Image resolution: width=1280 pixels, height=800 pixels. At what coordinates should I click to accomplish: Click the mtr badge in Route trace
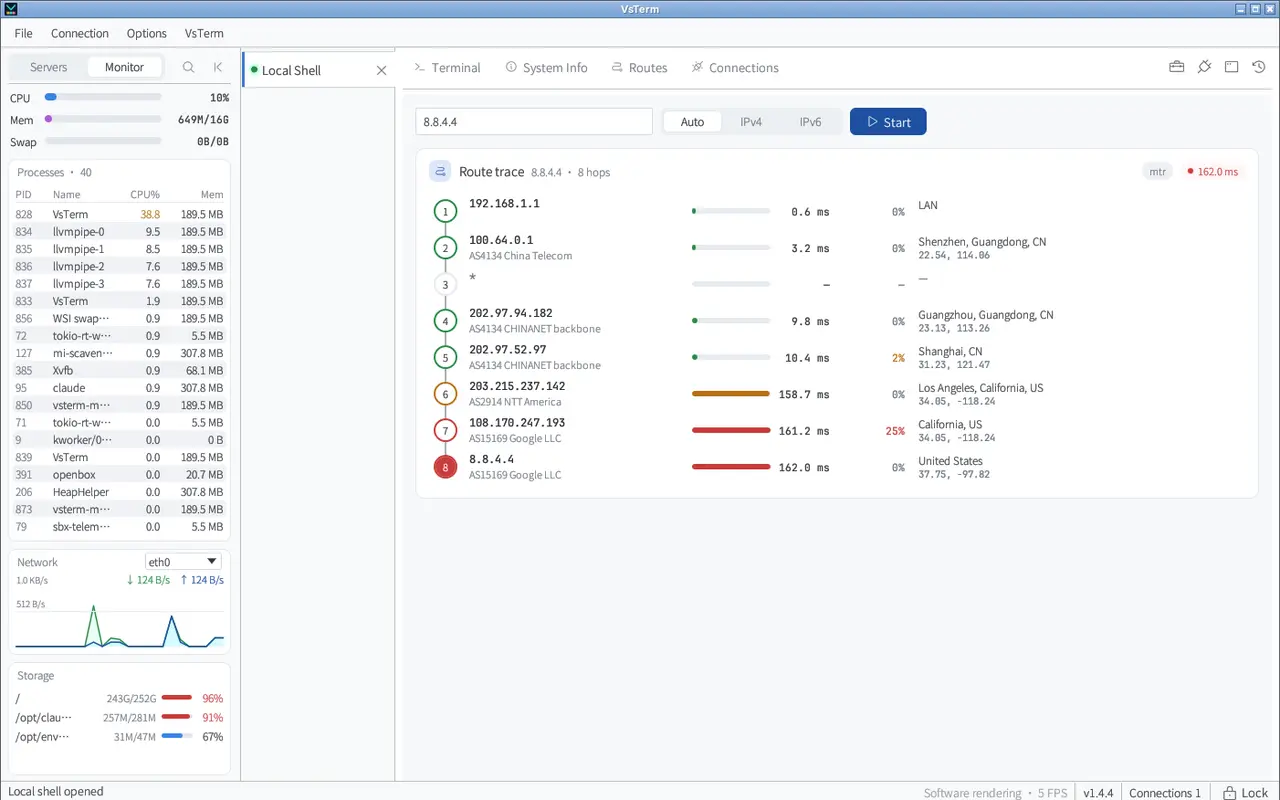tap(1157, 171)
